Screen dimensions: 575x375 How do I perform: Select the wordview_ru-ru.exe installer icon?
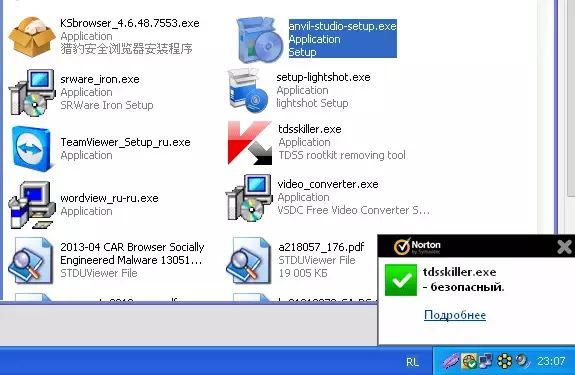click(32, 205)
